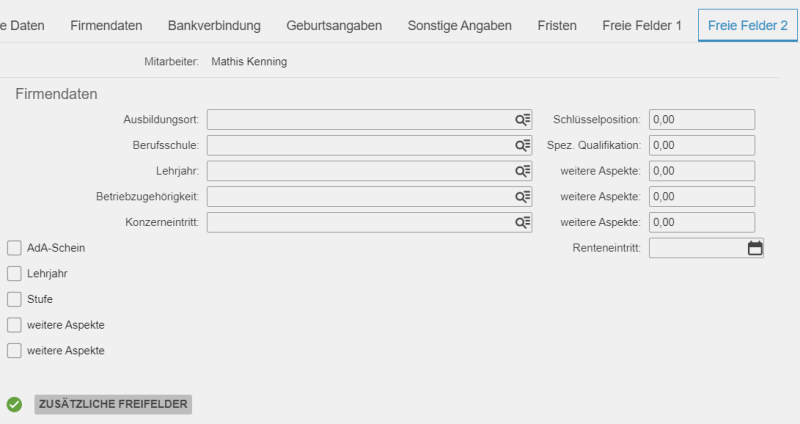Click the Firmendaten section heading
This screenshot has width=800, height=424.
point(56,94)
